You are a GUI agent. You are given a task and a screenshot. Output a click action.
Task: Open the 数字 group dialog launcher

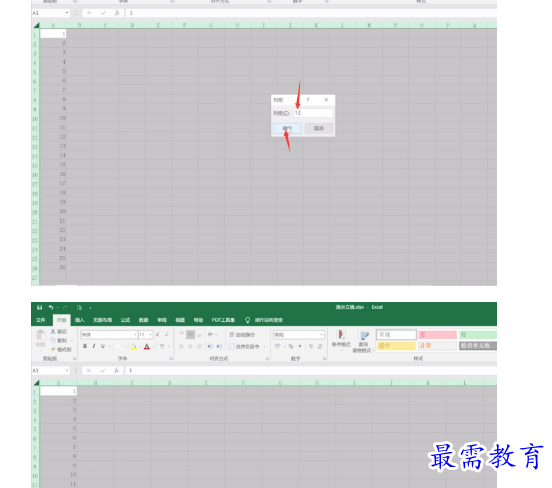click(x=324, y=359)
